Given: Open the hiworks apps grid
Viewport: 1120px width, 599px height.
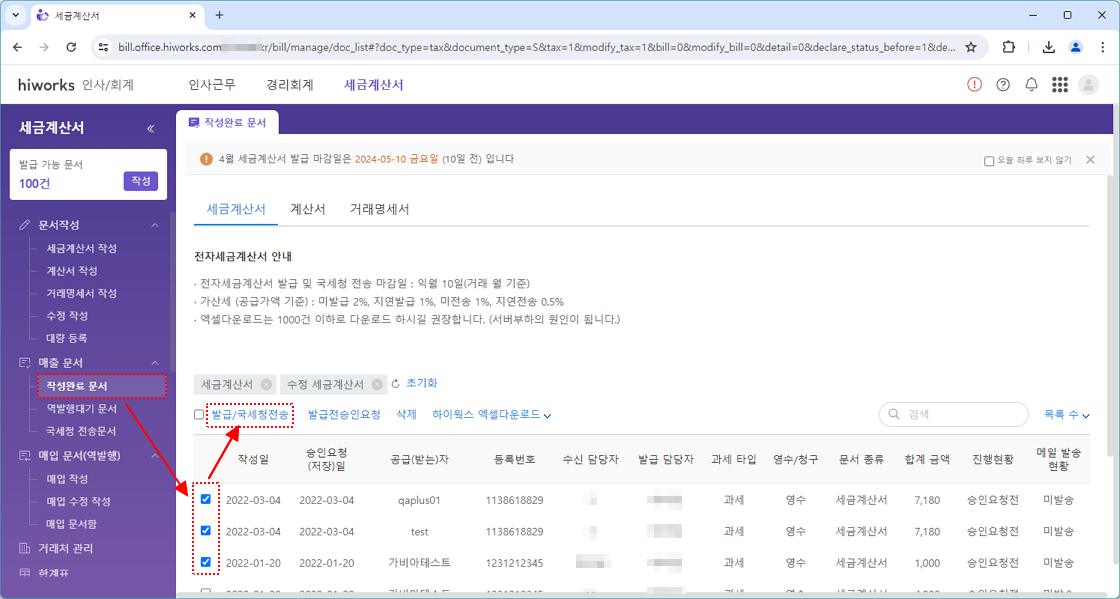Looking at the screenshot, I should click(x=1060, y=85).
